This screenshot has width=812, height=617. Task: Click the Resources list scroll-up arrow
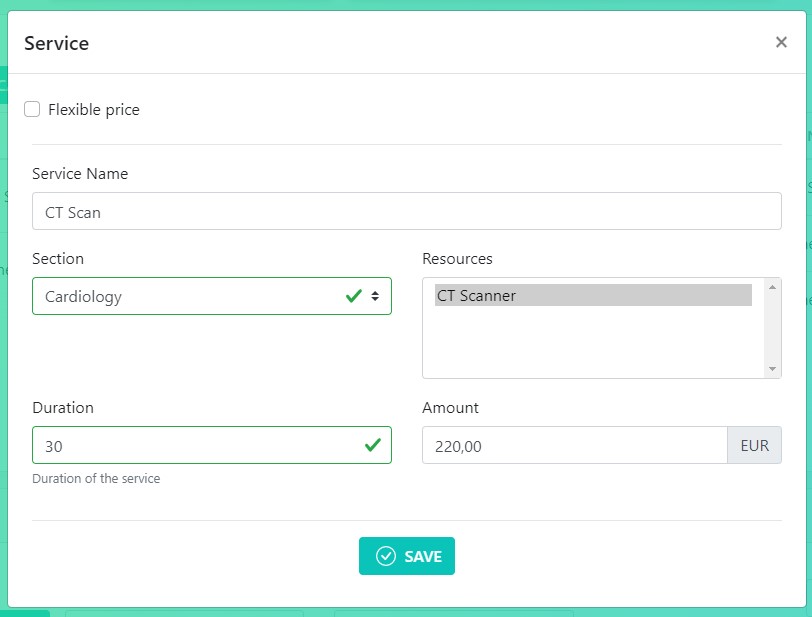click(x=772, y=287)
